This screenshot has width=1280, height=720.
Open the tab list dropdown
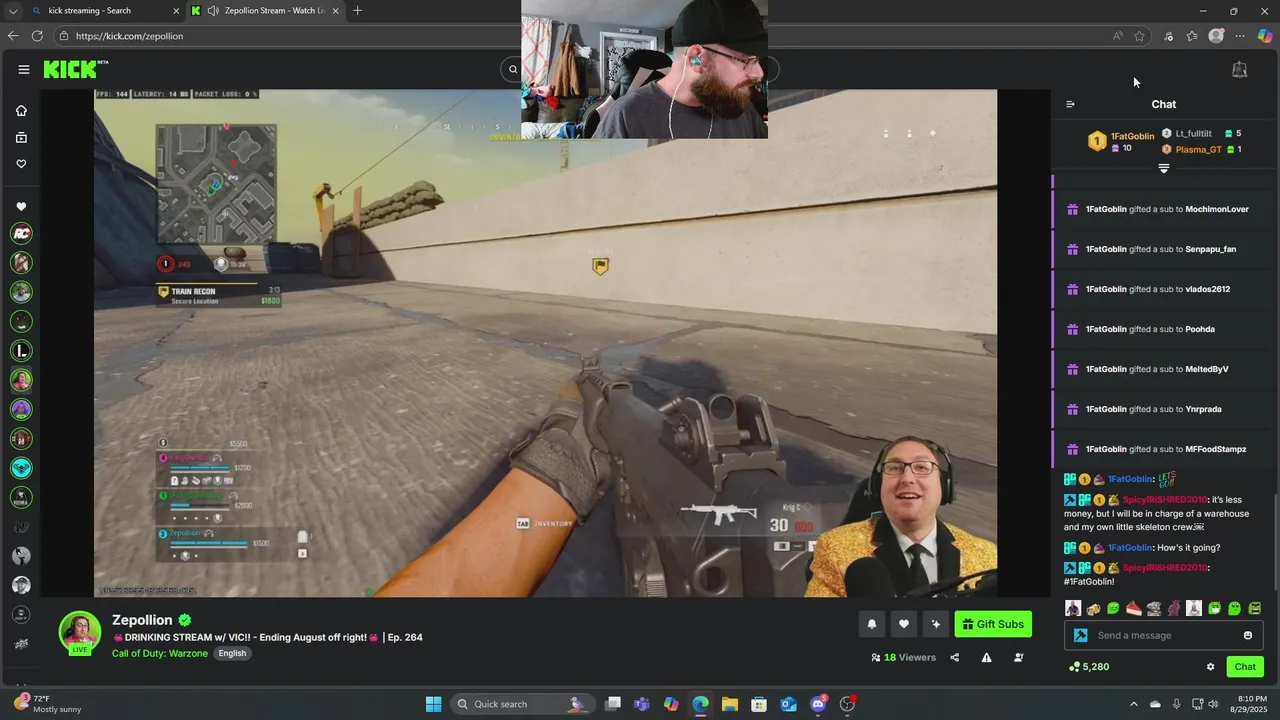click(x=12, y=11)
